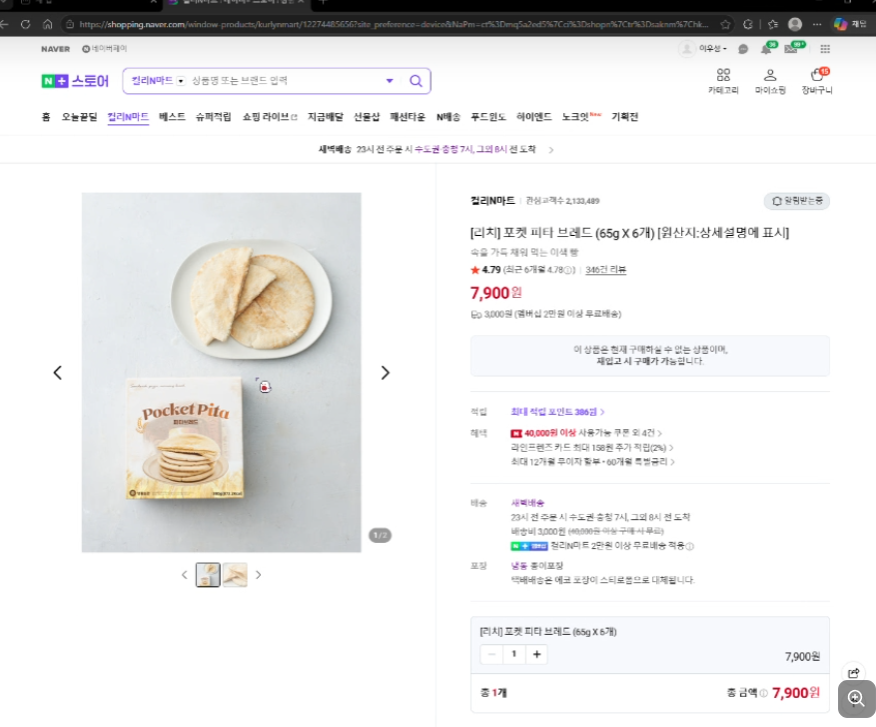Click the NAVER logo
Screen dimensions: 876x727
pos(55,49)
